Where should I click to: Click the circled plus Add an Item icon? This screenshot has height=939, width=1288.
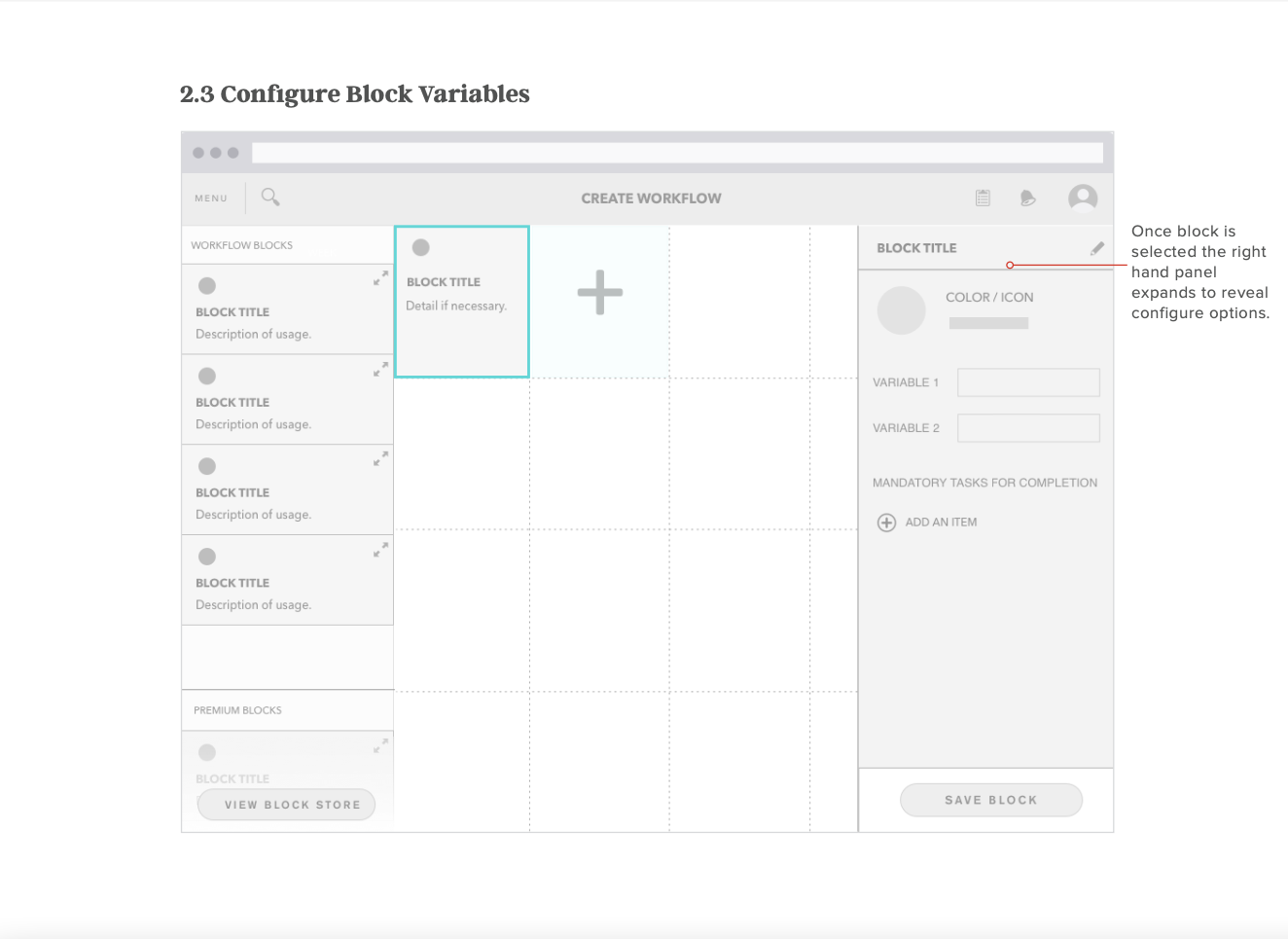[x=886, y=523]
